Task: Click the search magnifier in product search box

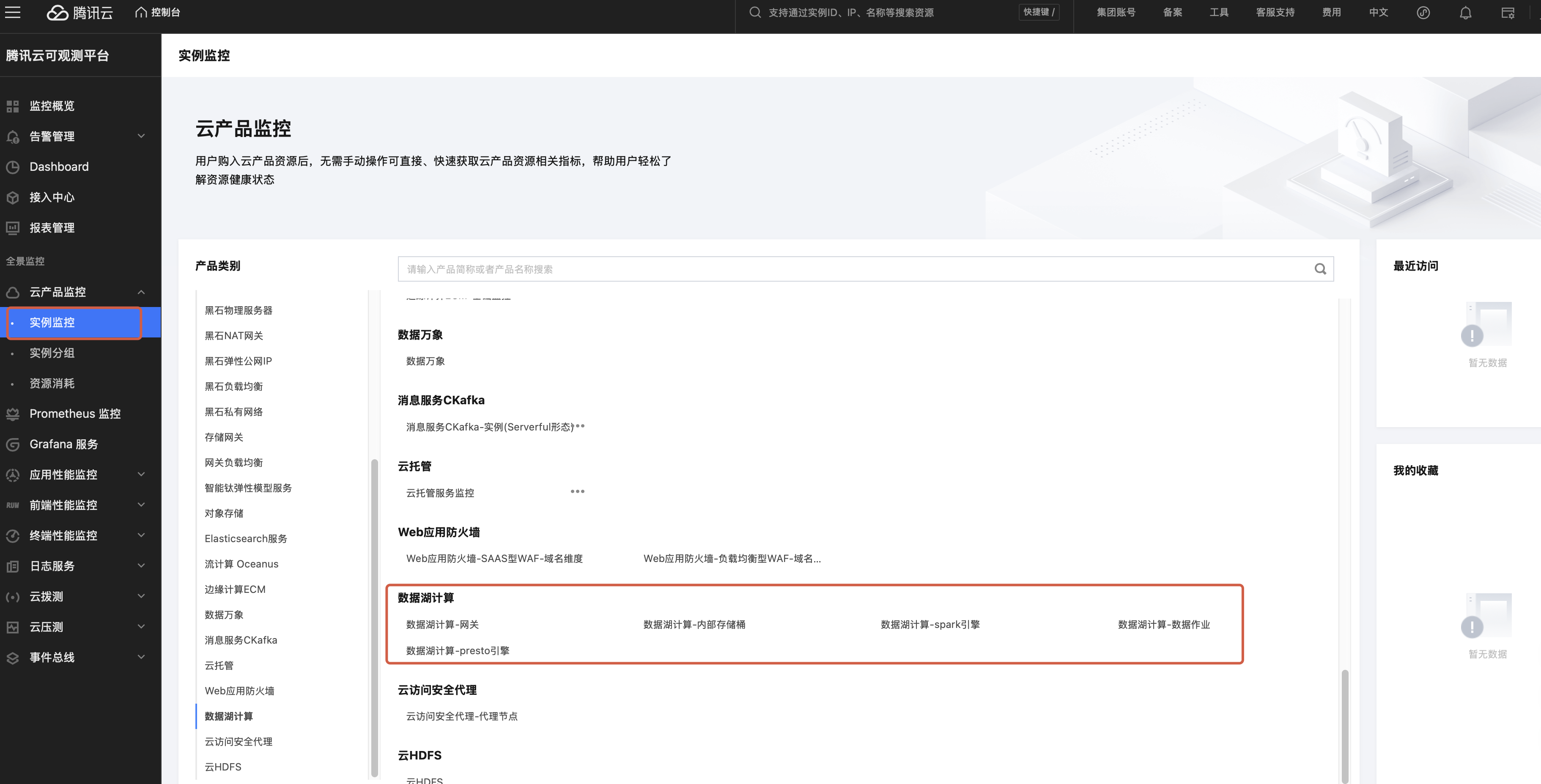Action: [x=1320, y=269]
